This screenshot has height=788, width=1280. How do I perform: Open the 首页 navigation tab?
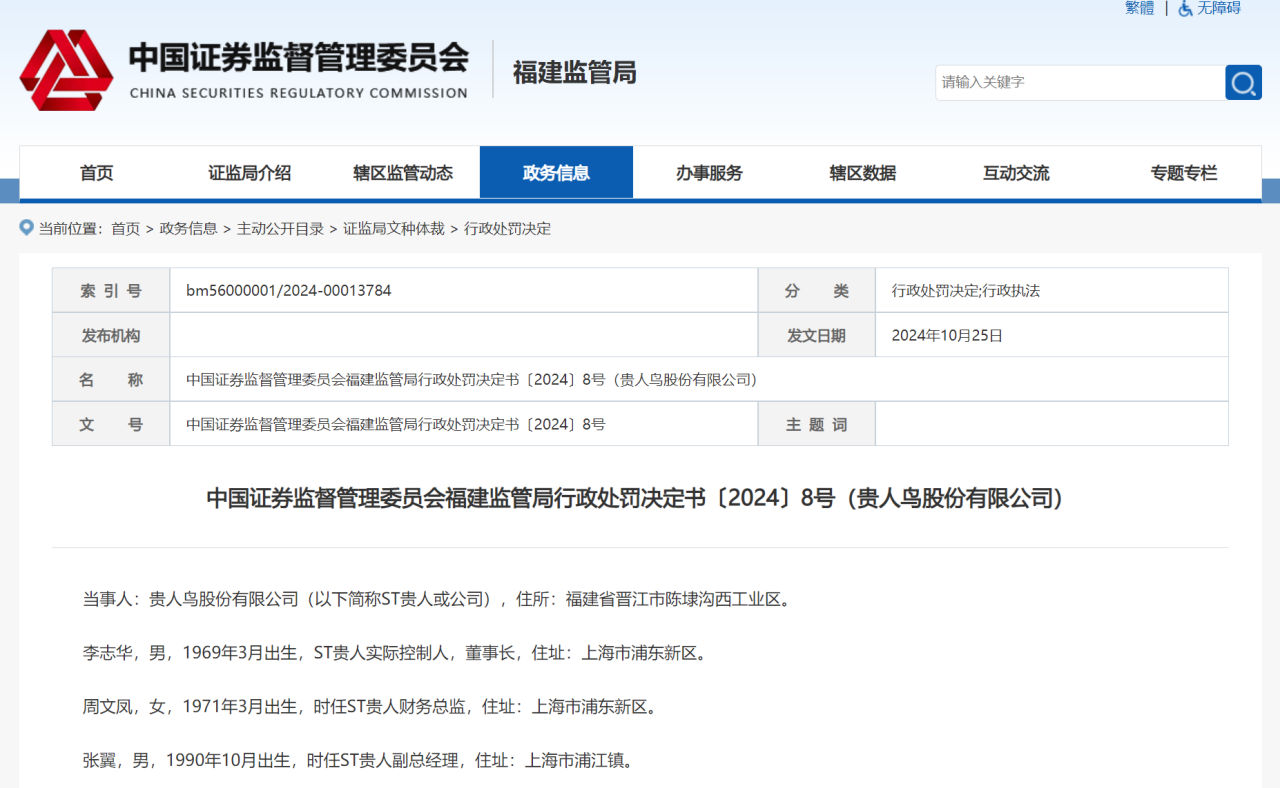pyautogui.click(x=97, y=173)
